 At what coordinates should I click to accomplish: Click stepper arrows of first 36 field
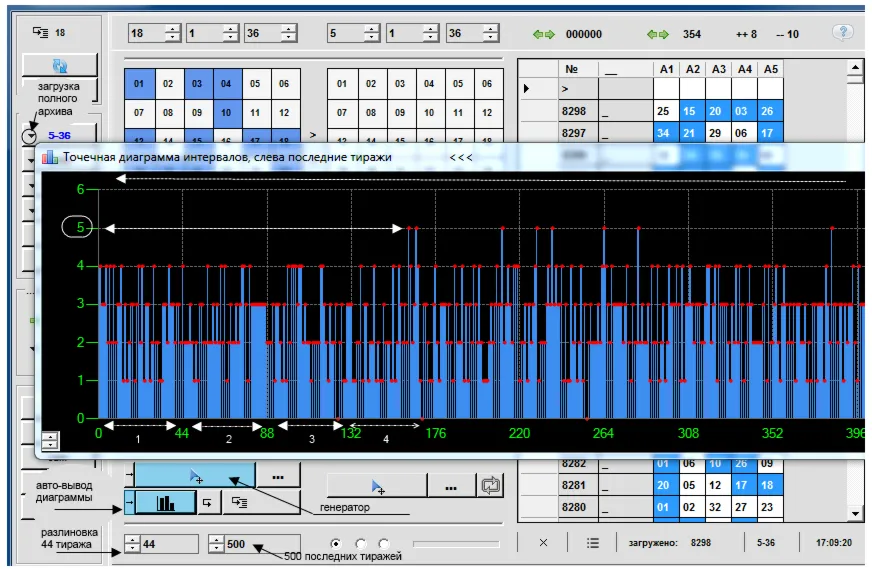click(289, 33)
